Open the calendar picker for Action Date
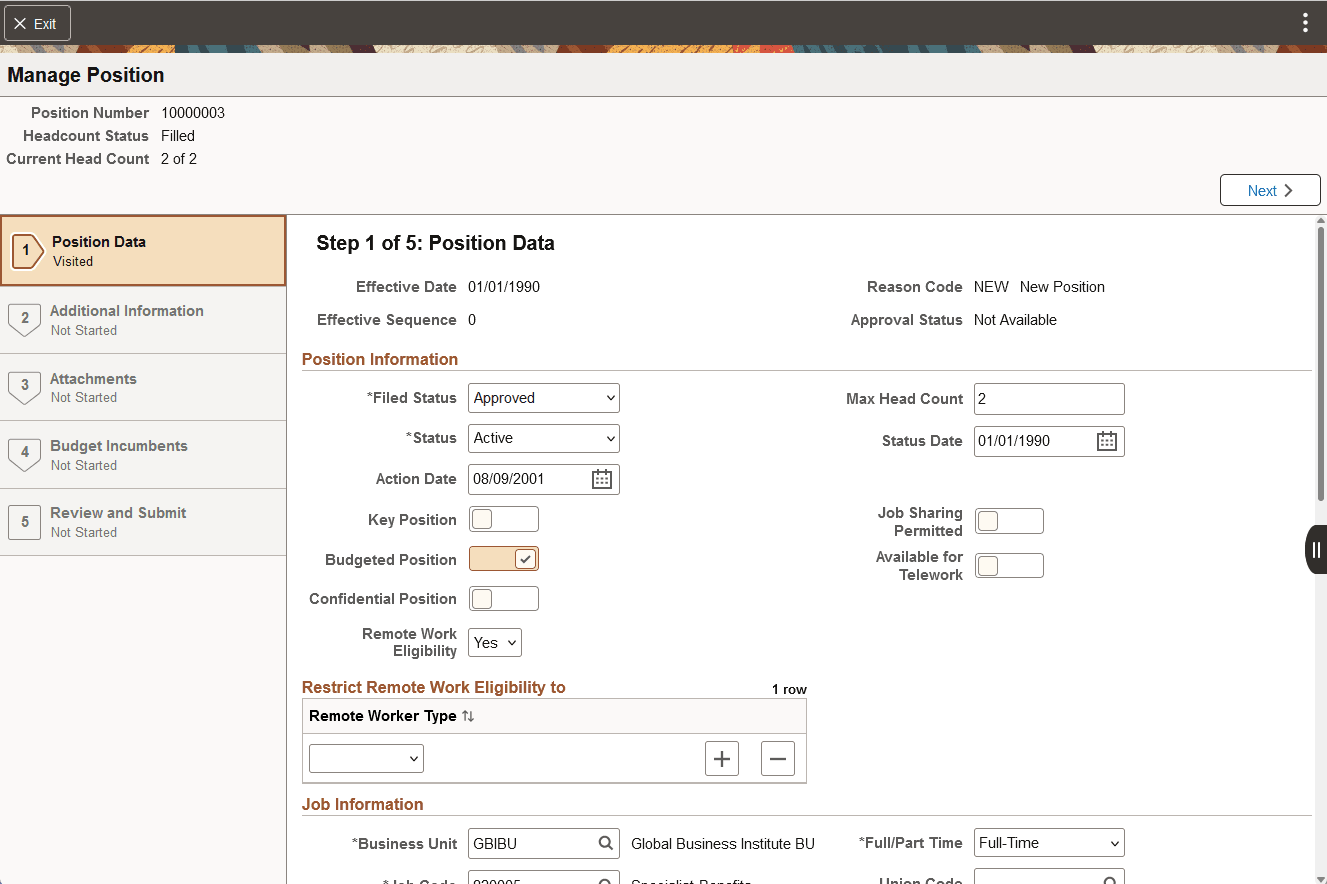The width and height of the screenshot is (1327, 884). 601,479
